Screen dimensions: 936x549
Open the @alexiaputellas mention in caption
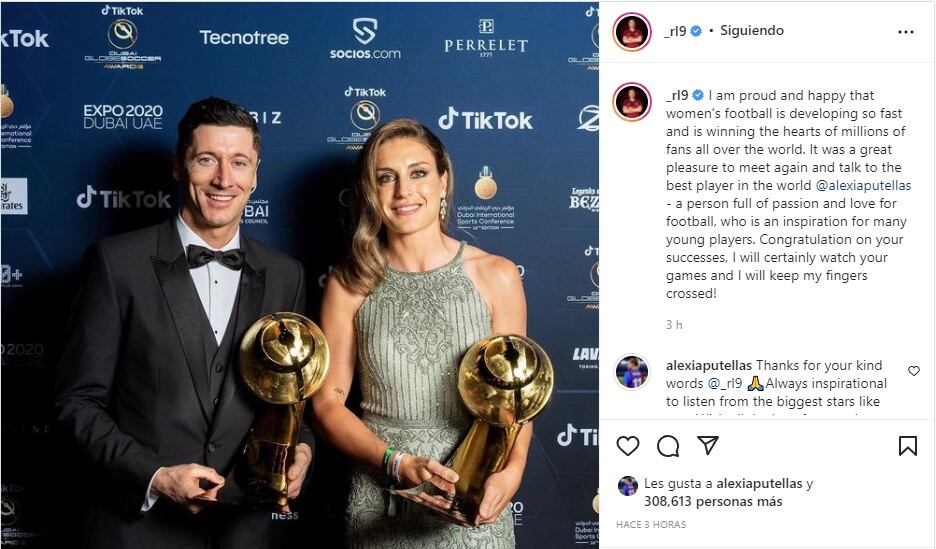pos(863,186)
